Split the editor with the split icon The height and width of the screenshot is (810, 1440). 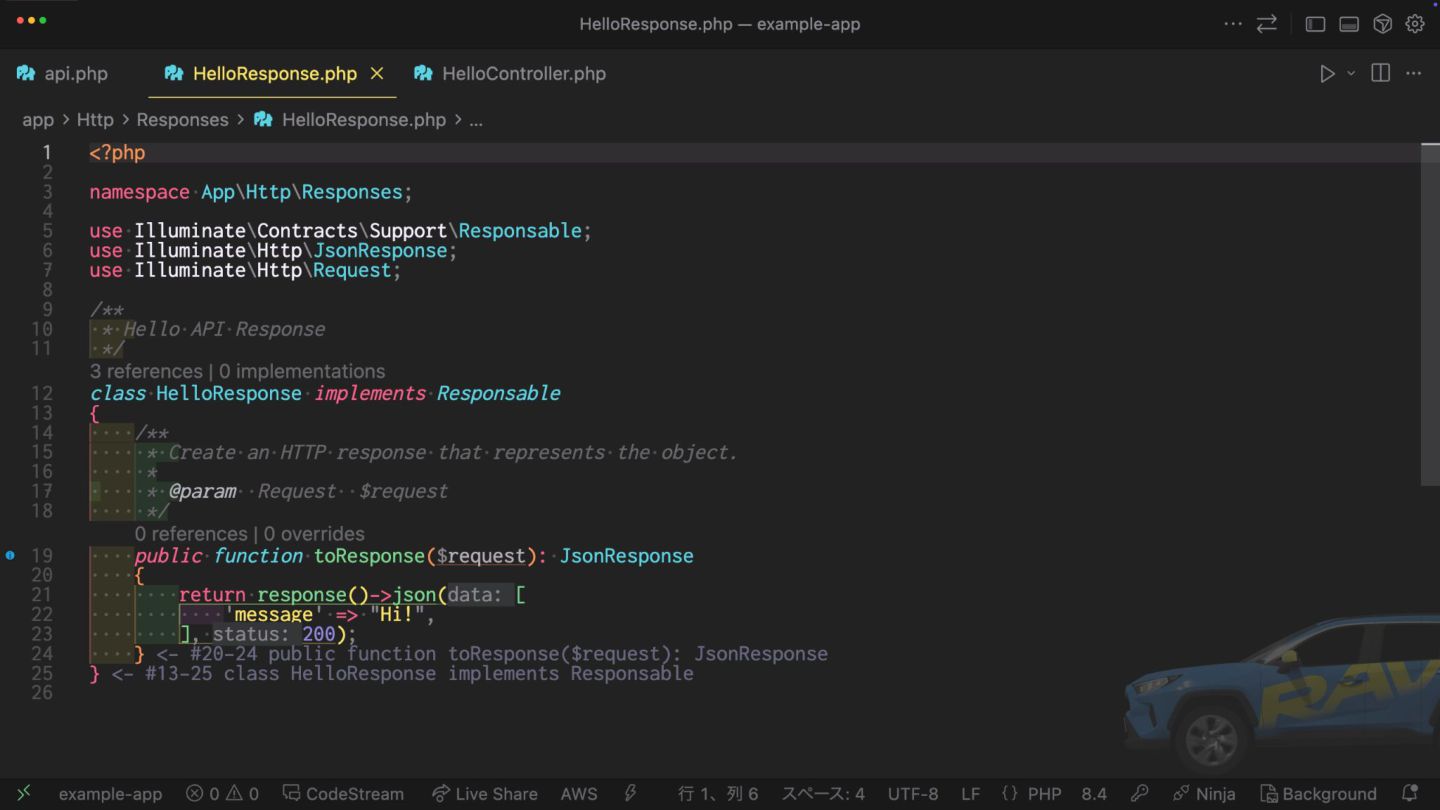1380,74
